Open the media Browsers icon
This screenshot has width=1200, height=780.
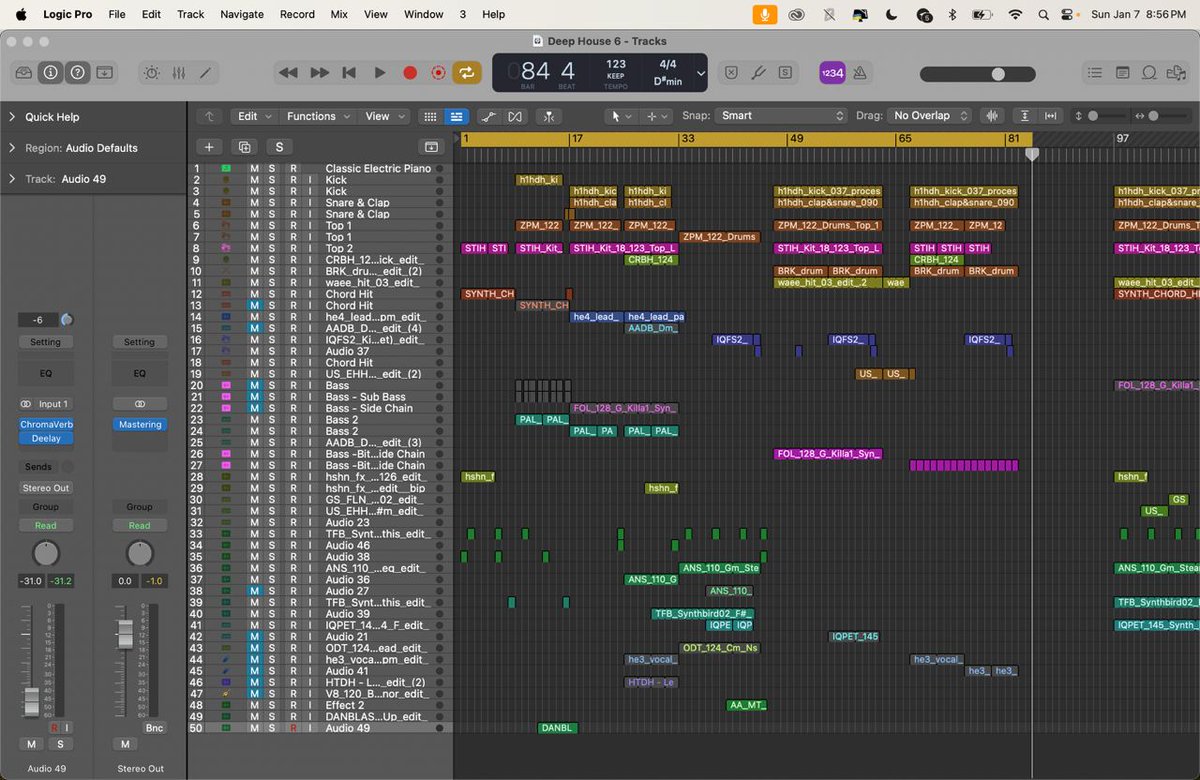click(x=1176, y=73)
